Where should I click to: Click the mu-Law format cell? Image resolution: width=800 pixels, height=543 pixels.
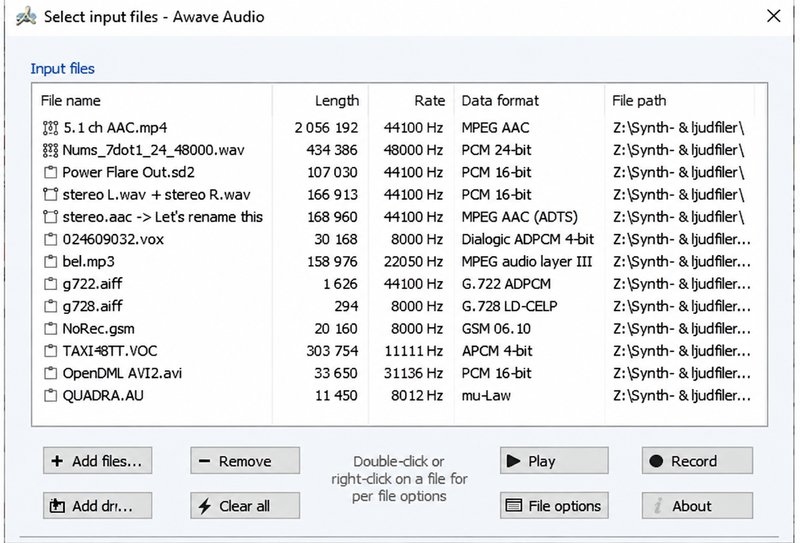tap(486, 396)
